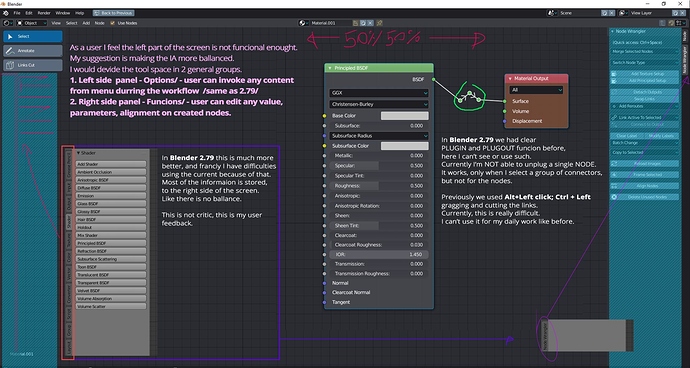Viewport: 690px width, 368px height.
Task: Collapse the Material Output node
Action: pyautogui.click(x=510, y=79)
